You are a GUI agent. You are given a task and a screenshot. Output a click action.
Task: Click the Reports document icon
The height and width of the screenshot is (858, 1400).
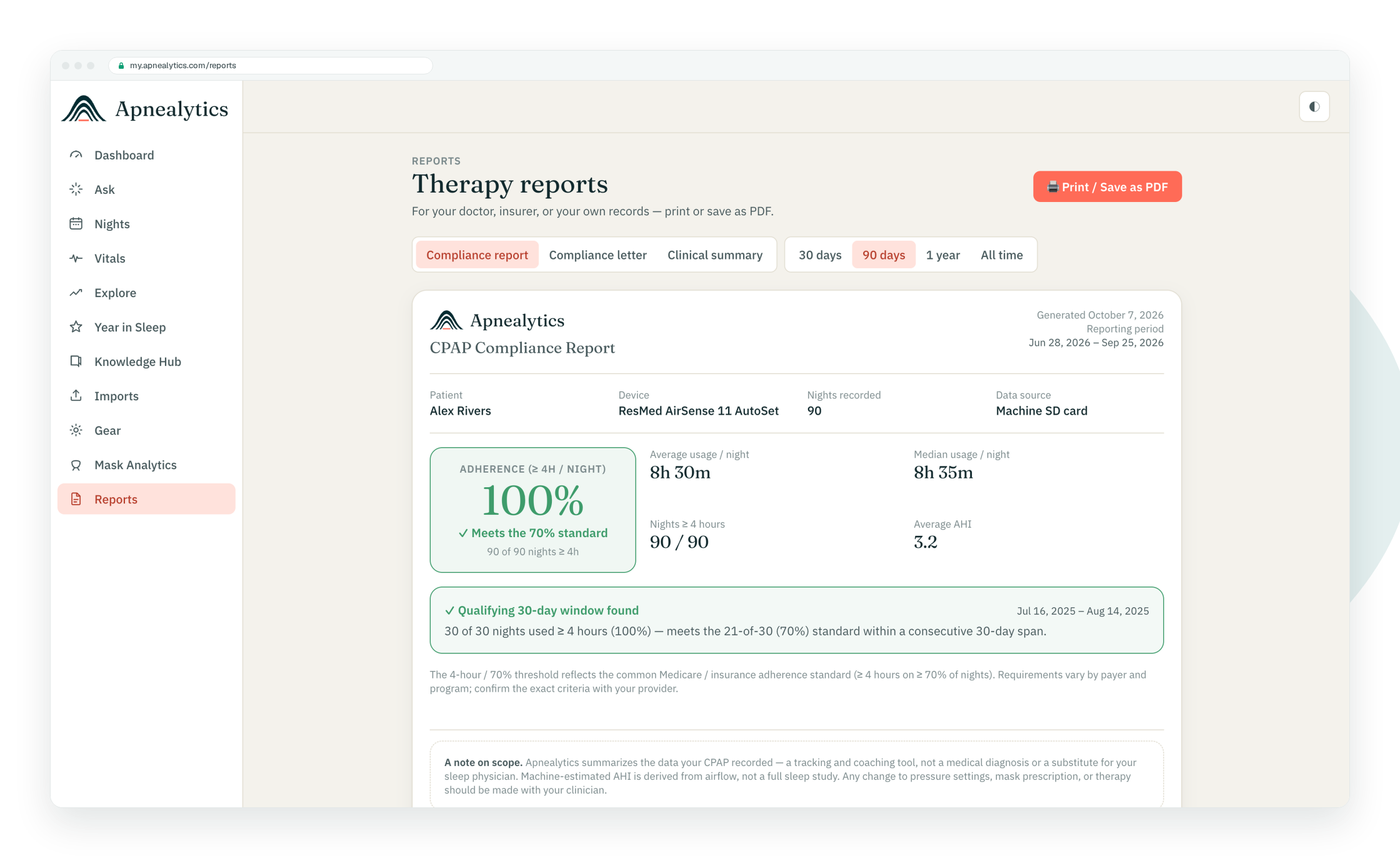[76, 498]
